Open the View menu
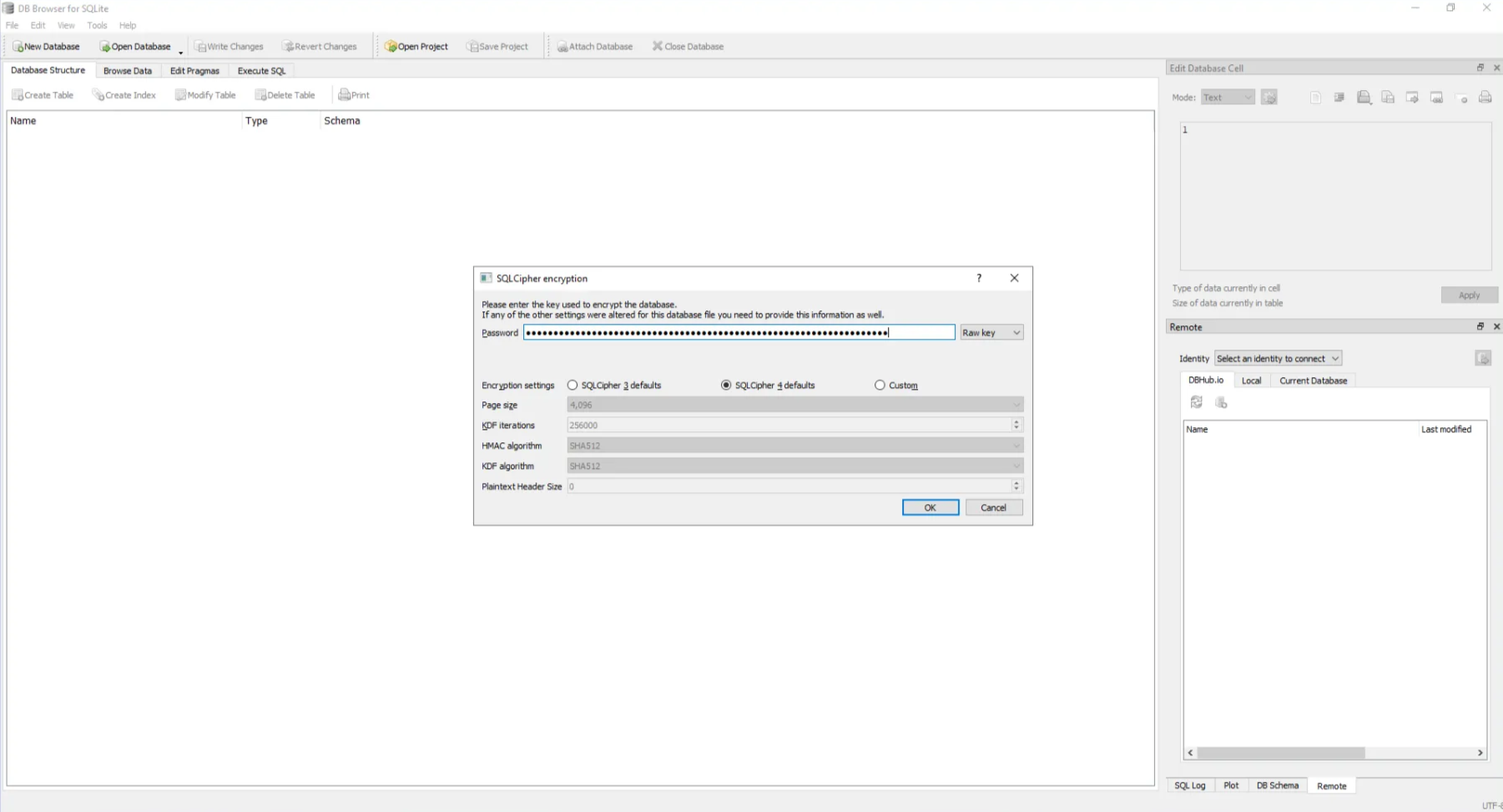Image resolution: width=1503 pixels, height=812 pixels. tap(66, 25)
